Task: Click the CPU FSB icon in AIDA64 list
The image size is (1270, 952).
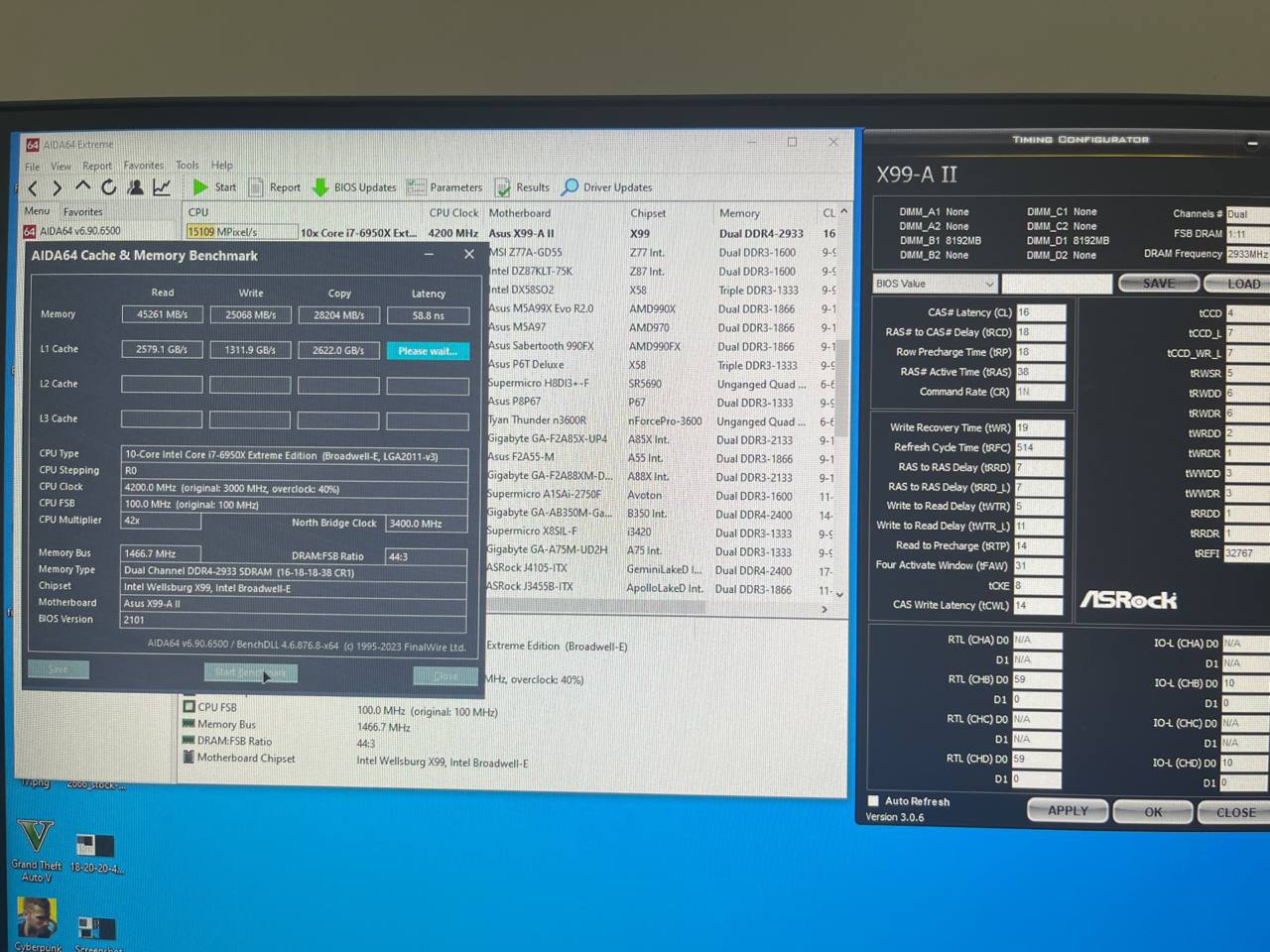Action: 189,707
